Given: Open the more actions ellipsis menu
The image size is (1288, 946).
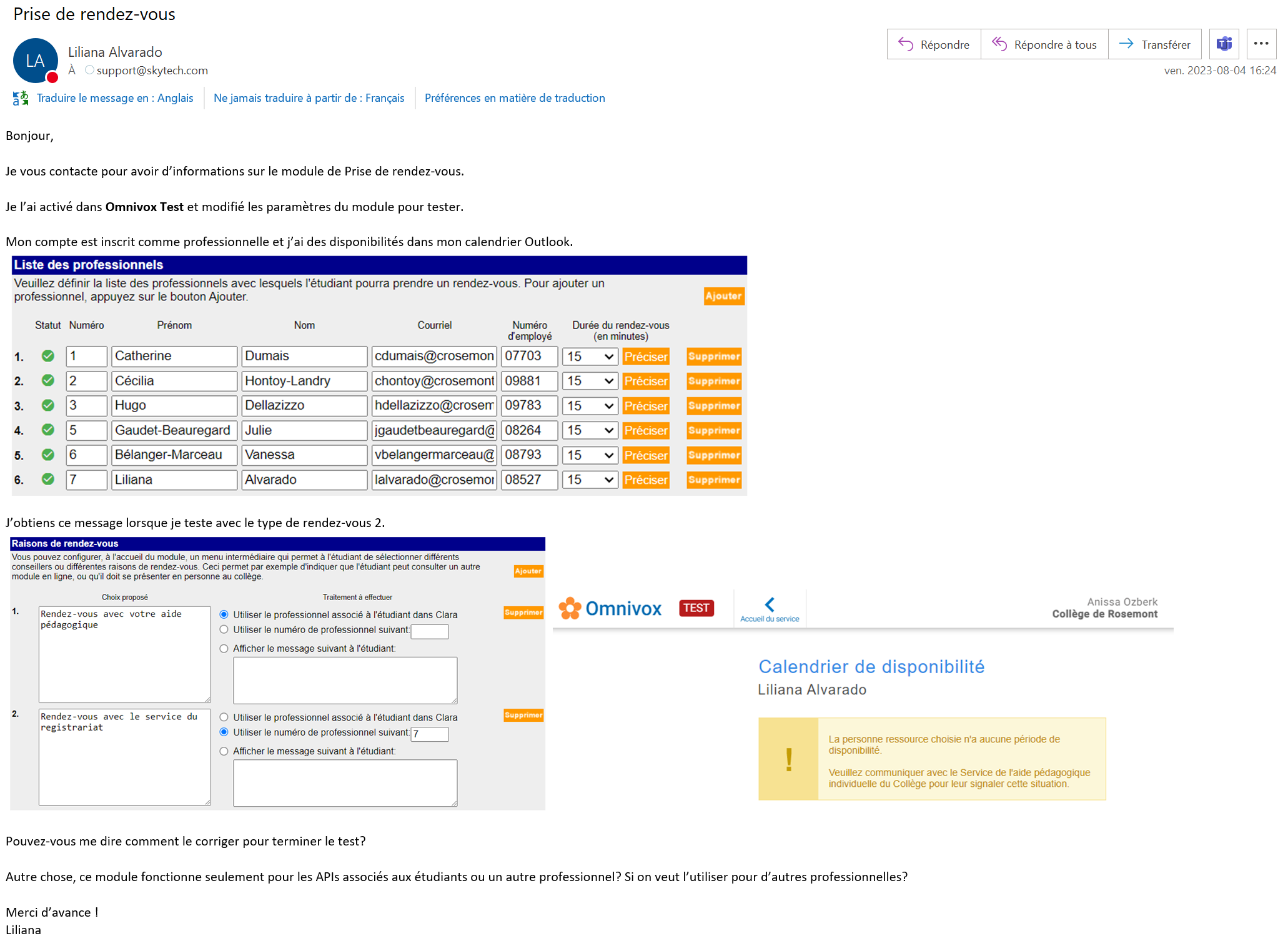Looking at the screenshot, I should tap(1261, 44).
